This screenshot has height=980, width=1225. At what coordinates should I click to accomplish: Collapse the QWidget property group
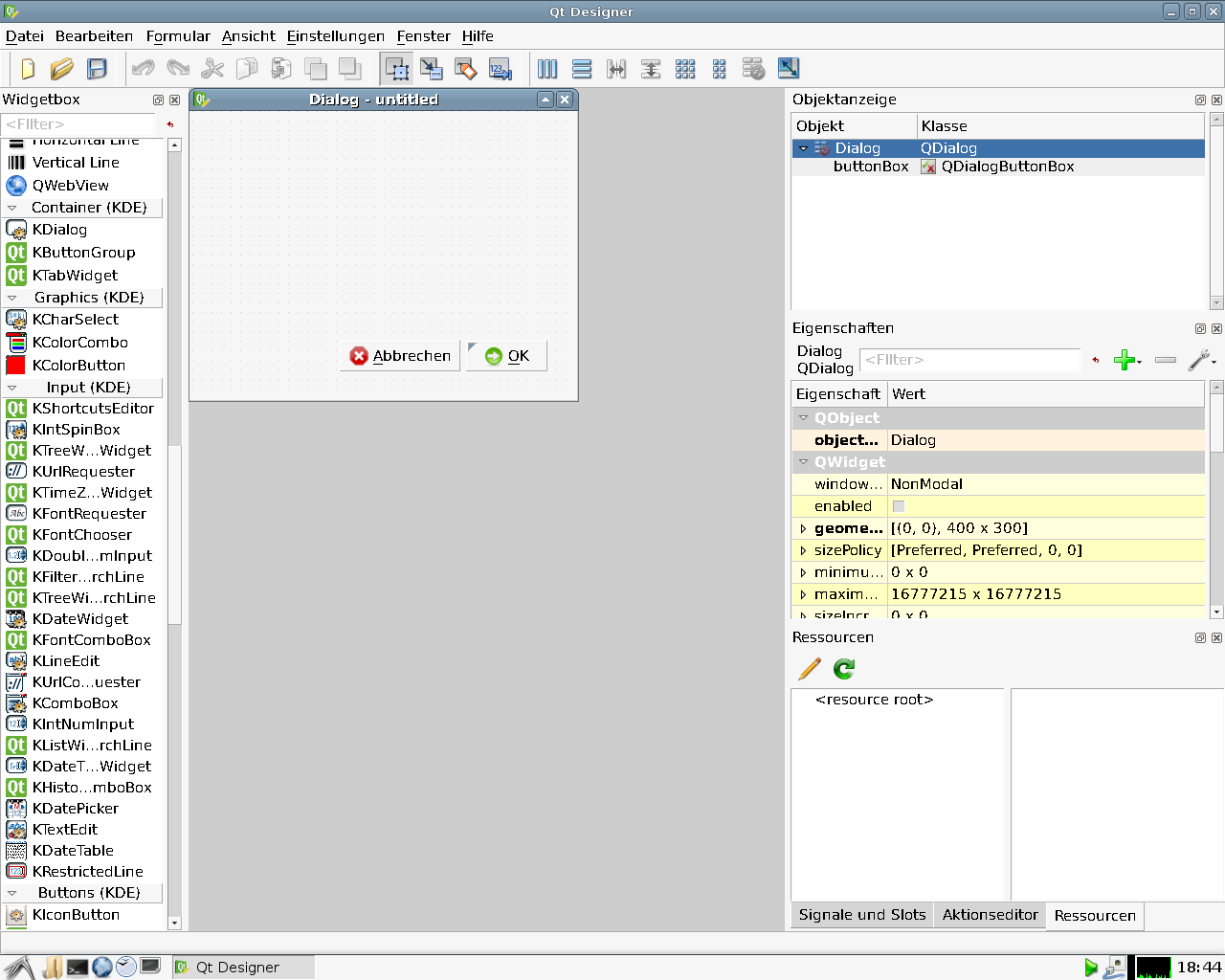coord(804,462)
